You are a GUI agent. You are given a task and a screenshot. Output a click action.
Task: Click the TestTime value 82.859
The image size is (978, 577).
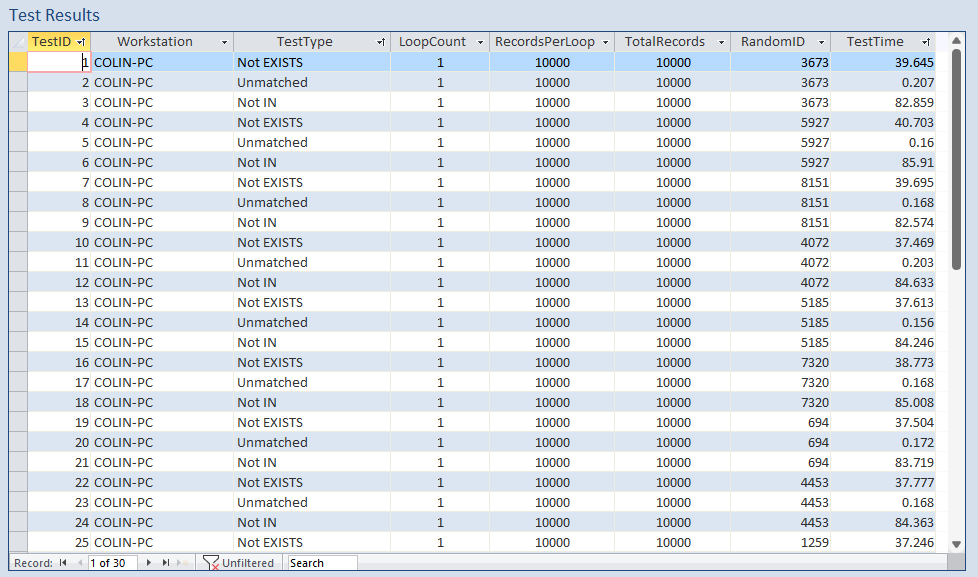click(x=914, y=102)
